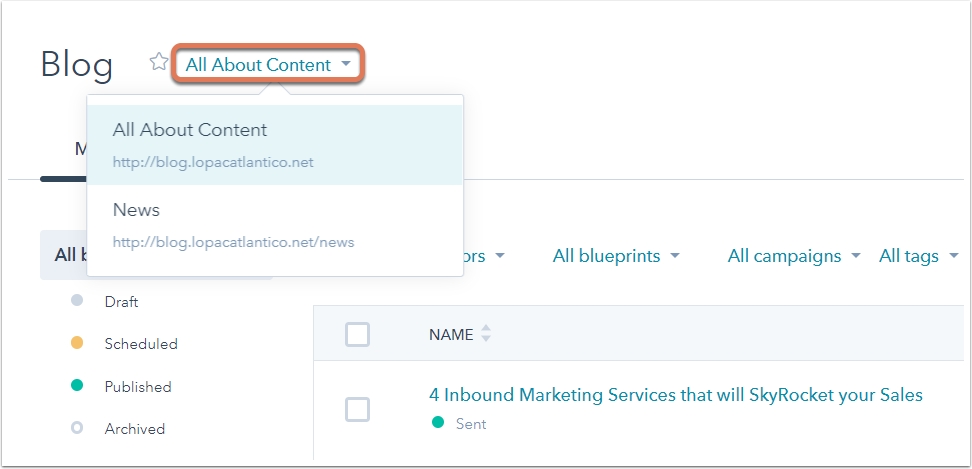This screenshot has height=469, width=972.
Task: Open the All blueprints filter dropdown
Action: [x=616, y=256]
